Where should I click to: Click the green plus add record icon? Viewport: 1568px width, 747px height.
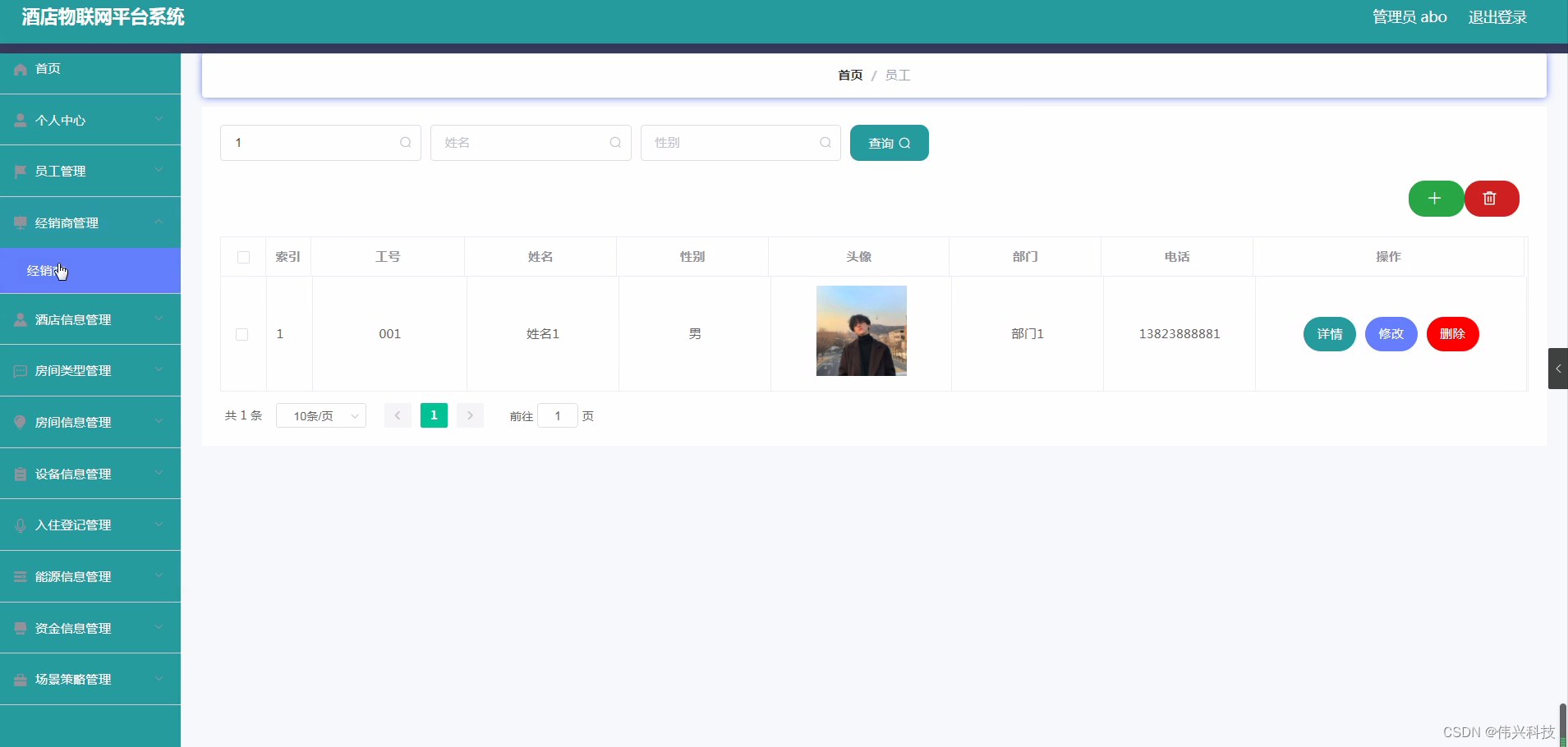tap(1436, 199)
